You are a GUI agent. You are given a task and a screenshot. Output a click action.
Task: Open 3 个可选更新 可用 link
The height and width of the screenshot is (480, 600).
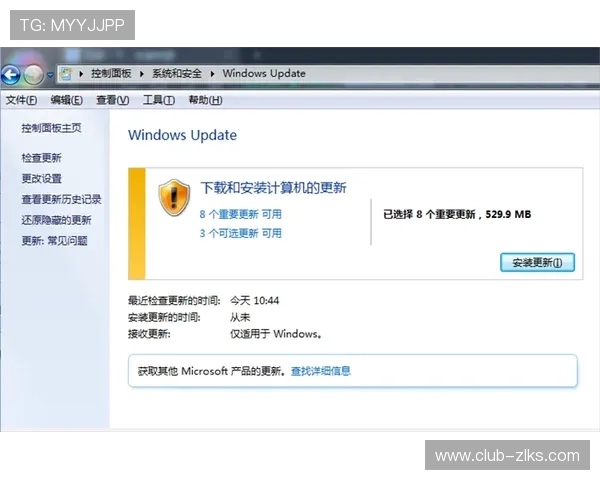tap(240, 233)
